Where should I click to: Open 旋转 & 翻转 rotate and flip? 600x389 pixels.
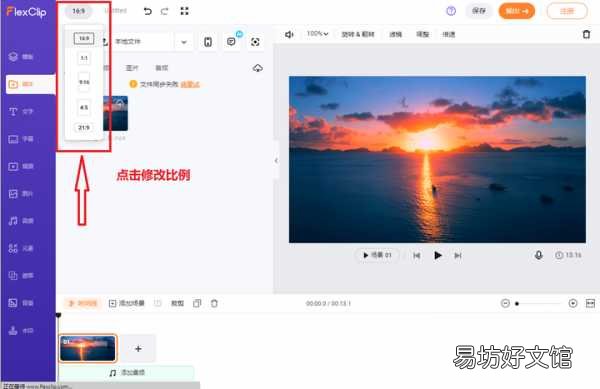[358, 34]
